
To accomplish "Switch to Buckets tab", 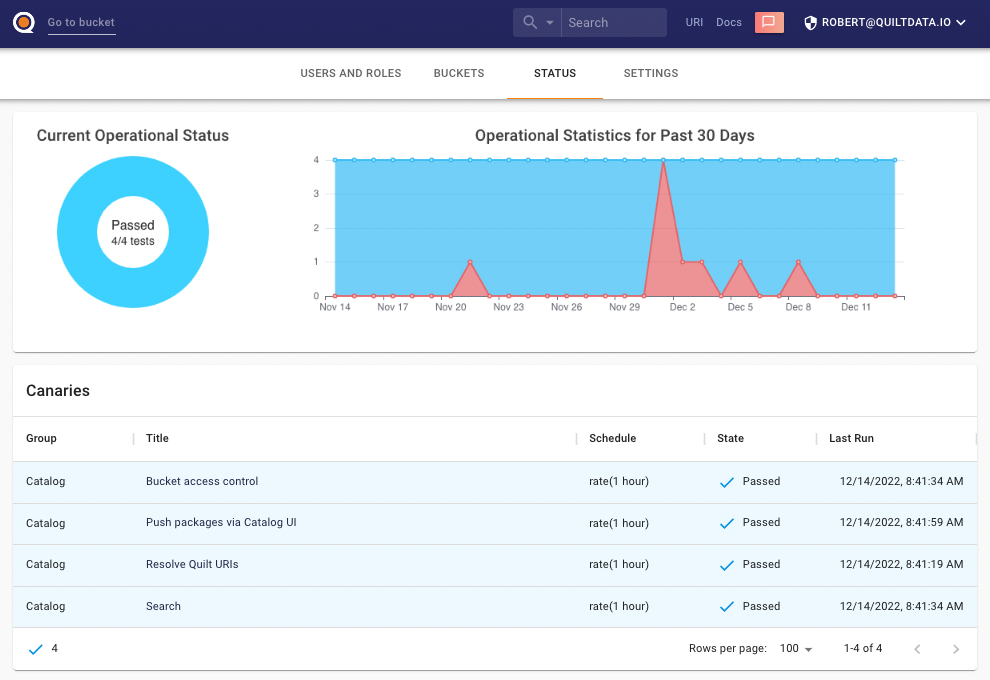I will click(459, 73).
